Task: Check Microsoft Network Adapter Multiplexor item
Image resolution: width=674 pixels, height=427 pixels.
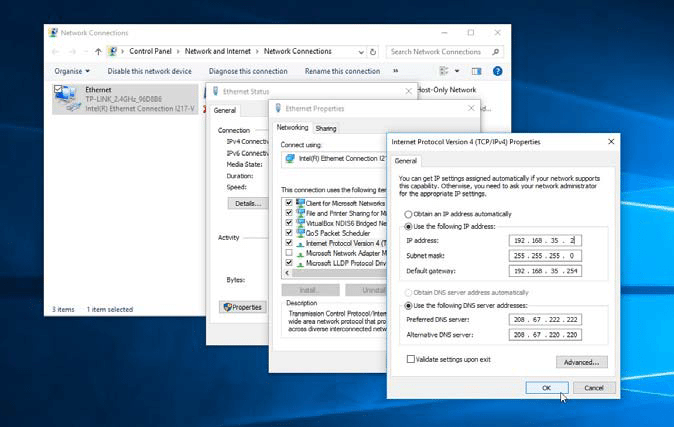Action: (x=289, y=253)
